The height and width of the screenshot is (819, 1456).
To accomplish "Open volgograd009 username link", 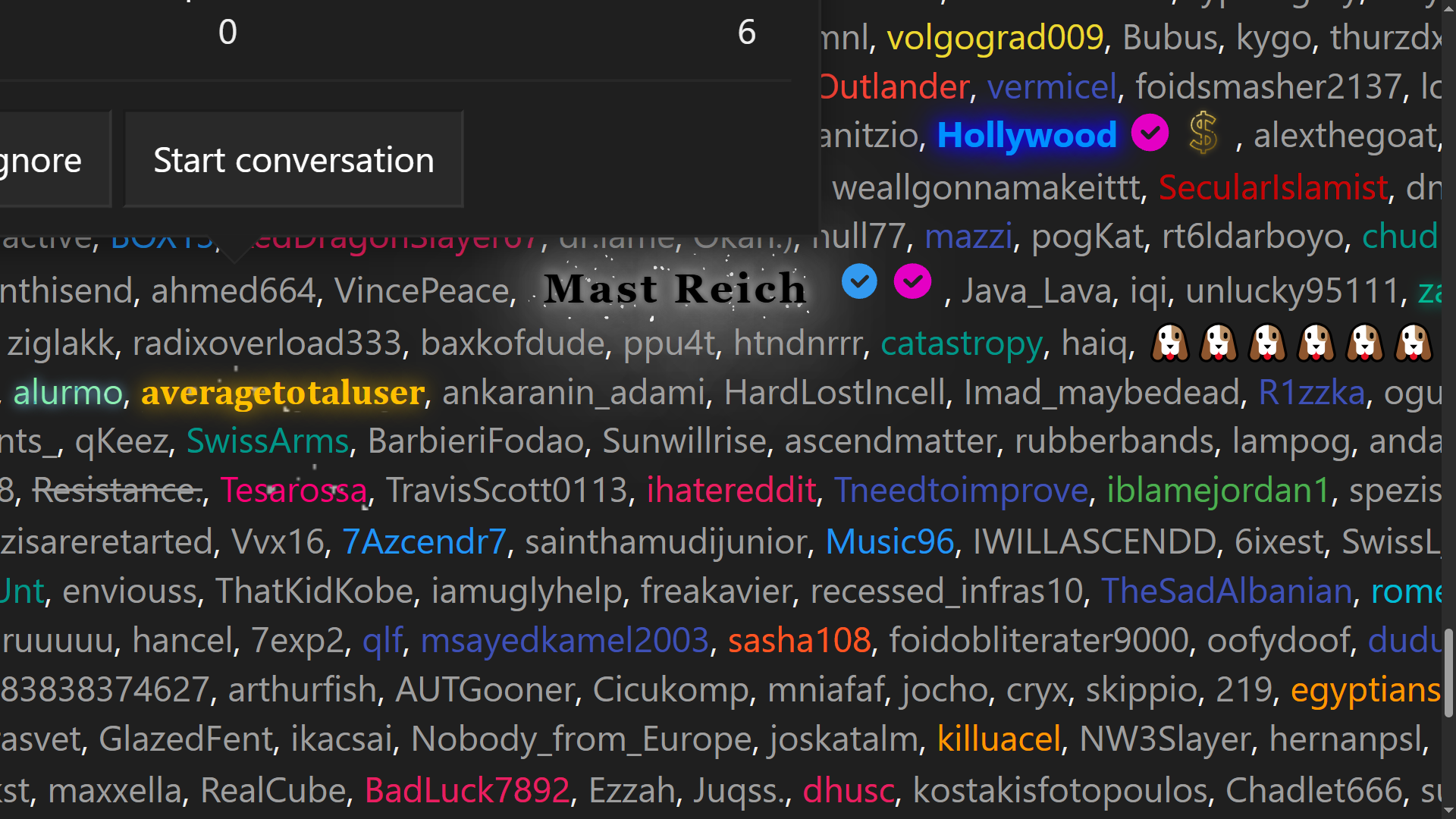I will (x=995, y=37).
